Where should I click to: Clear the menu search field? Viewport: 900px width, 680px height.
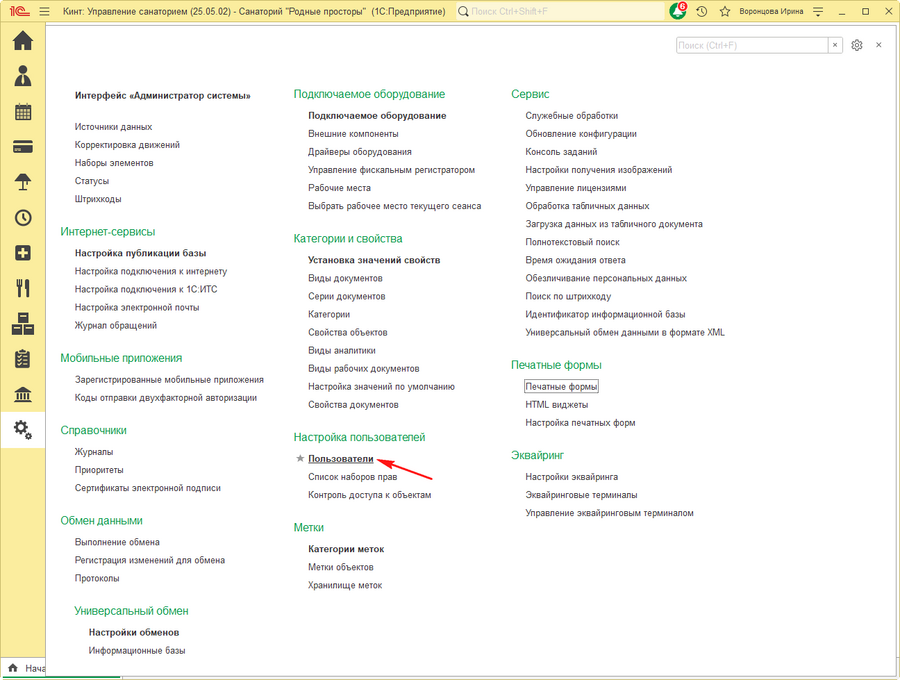click(835, 45)
